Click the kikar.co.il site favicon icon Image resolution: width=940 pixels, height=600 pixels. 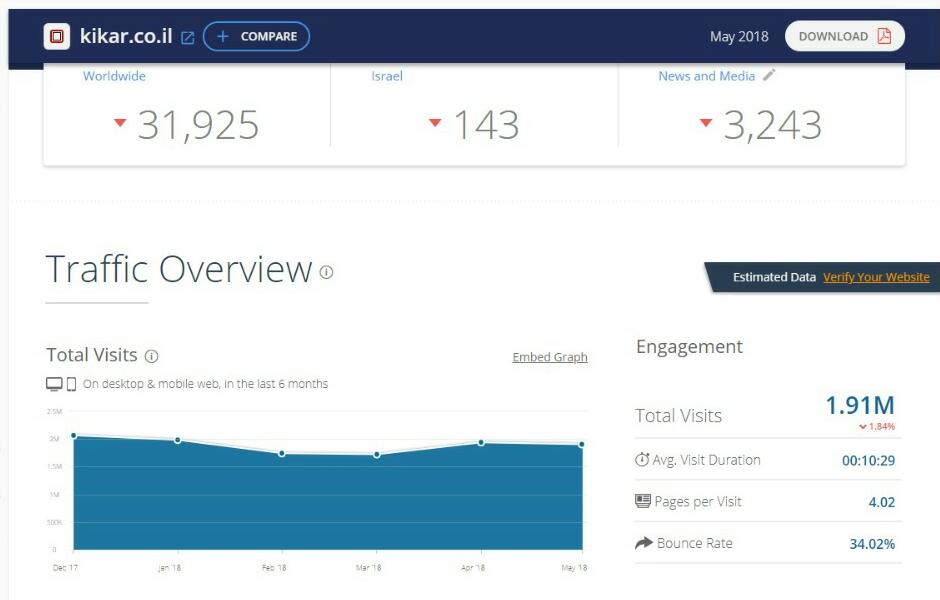click(57, 37)
